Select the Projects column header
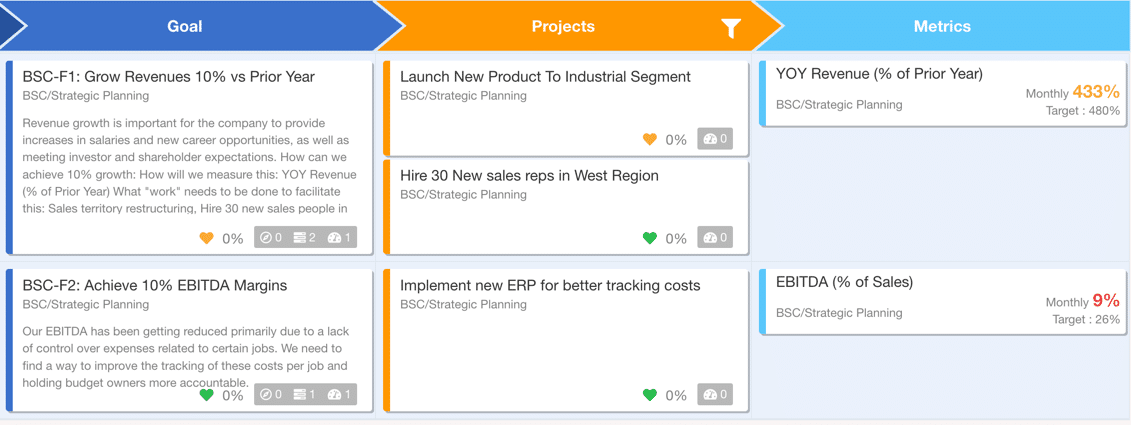1131x425 pixels. point(563,27)
